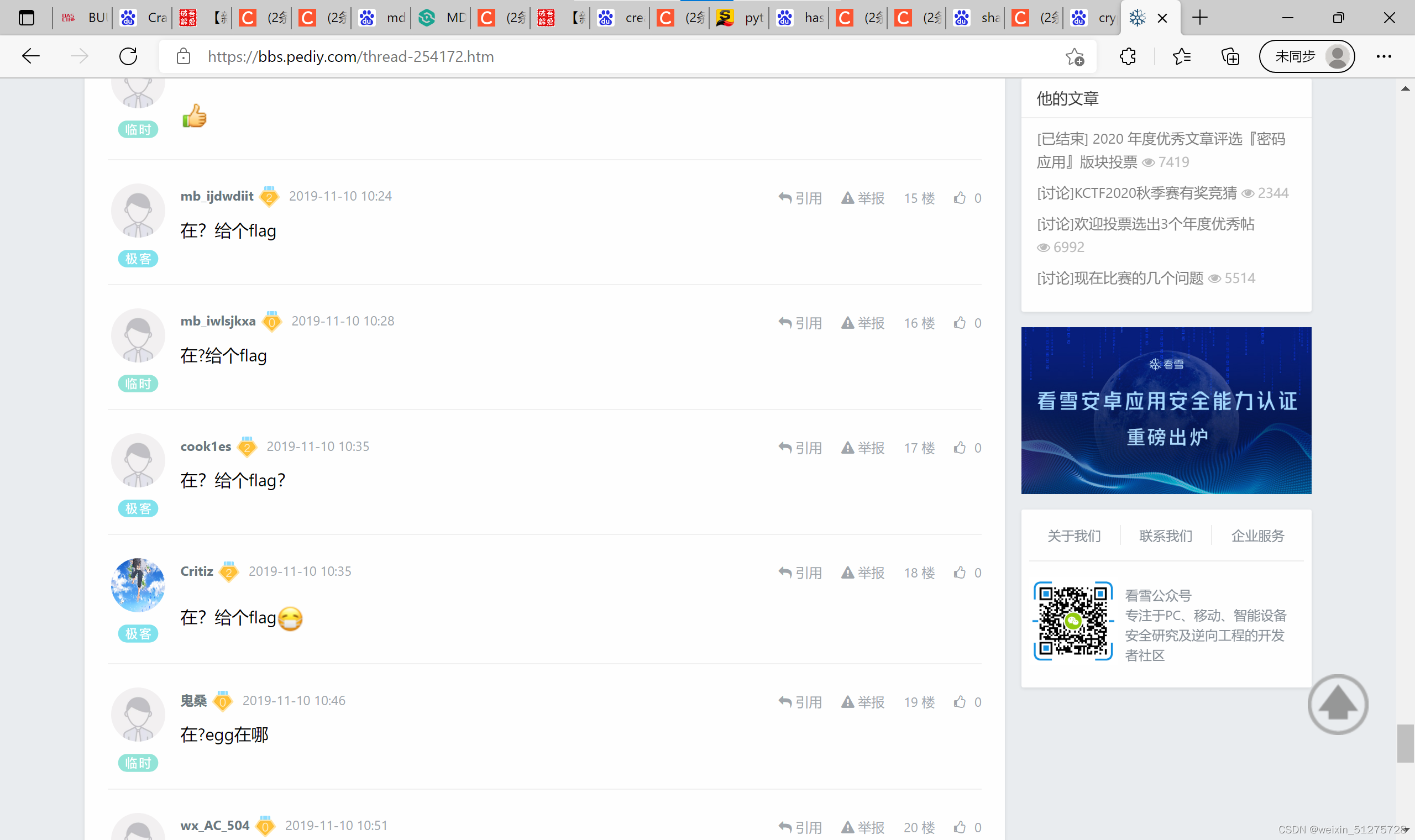
Task: Go back to previous page
Action: point(30,56)
